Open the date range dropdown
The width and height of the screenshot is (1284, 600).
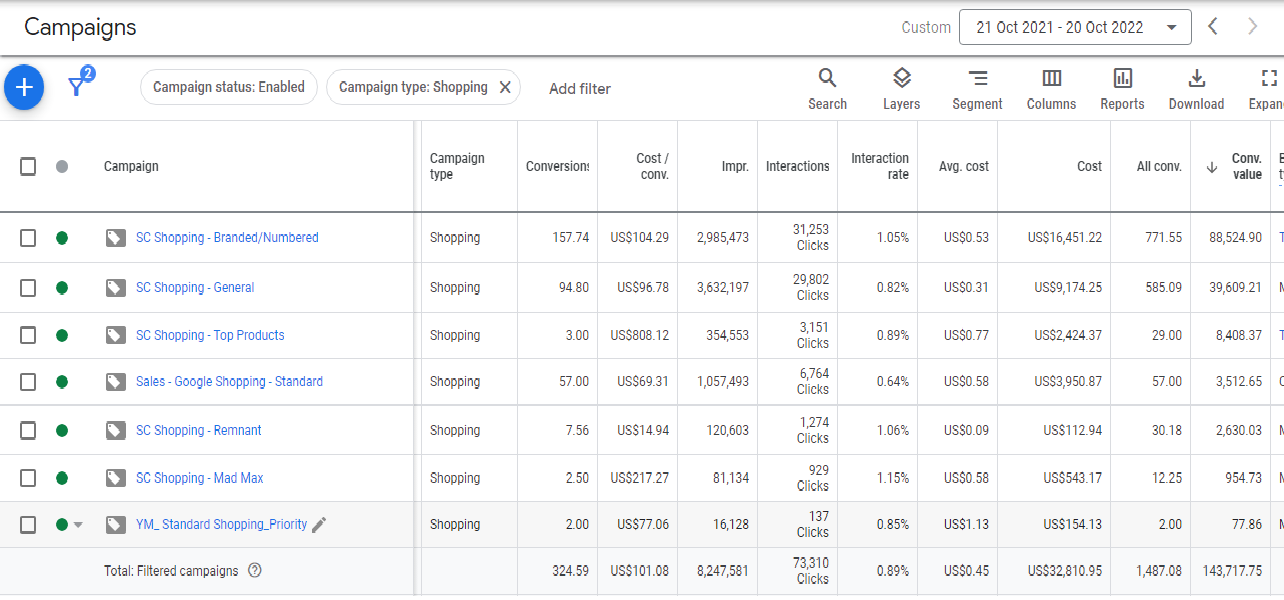1074,27
